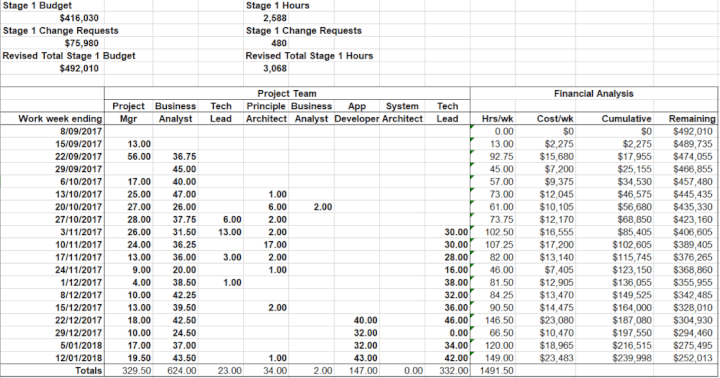This screenshot has width=720, height=378.
Task: Select the Project Team header
Action: click(x=287, y=93)
